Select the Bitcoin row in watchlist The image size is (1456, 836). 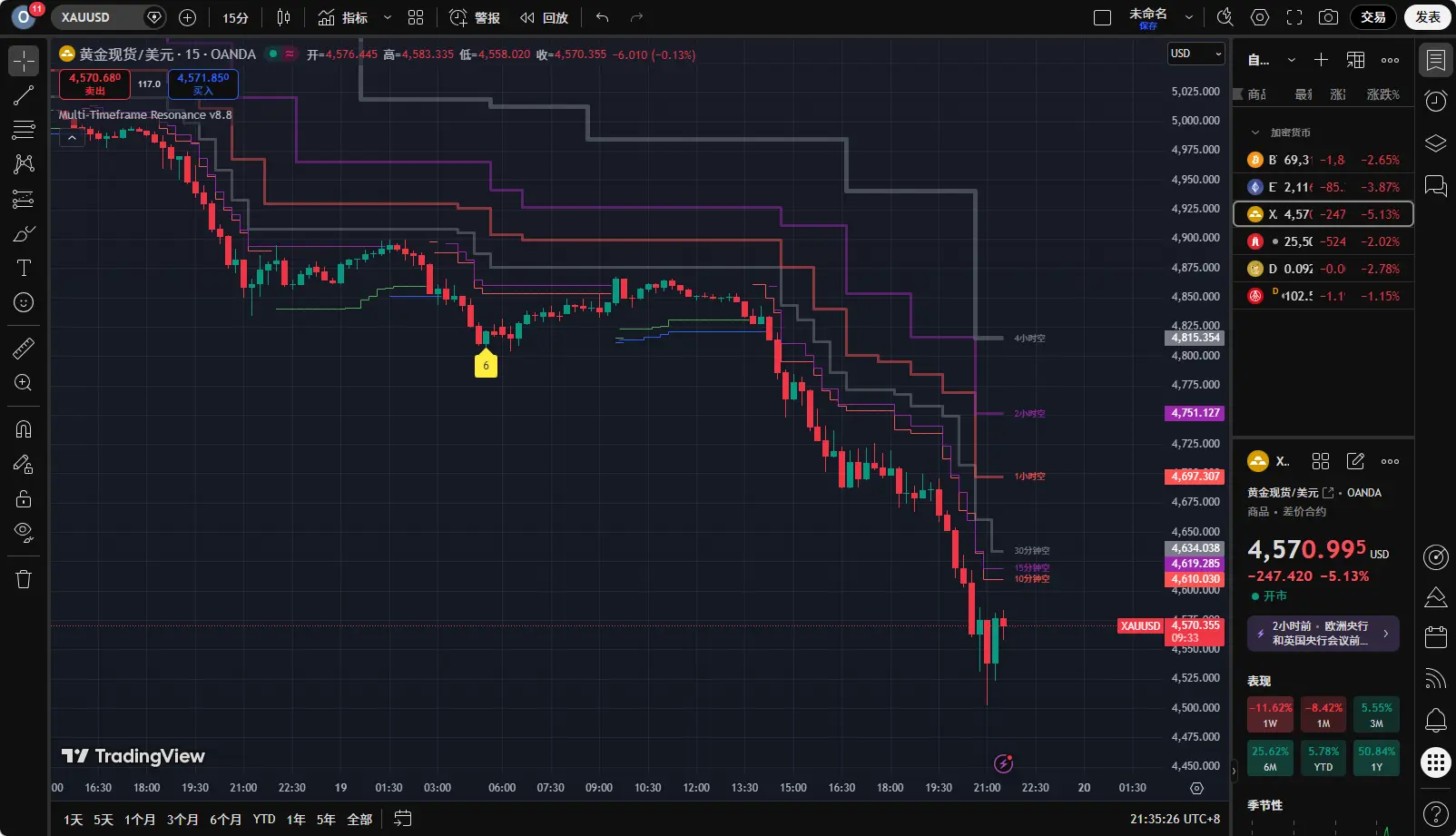point(1323,160)
